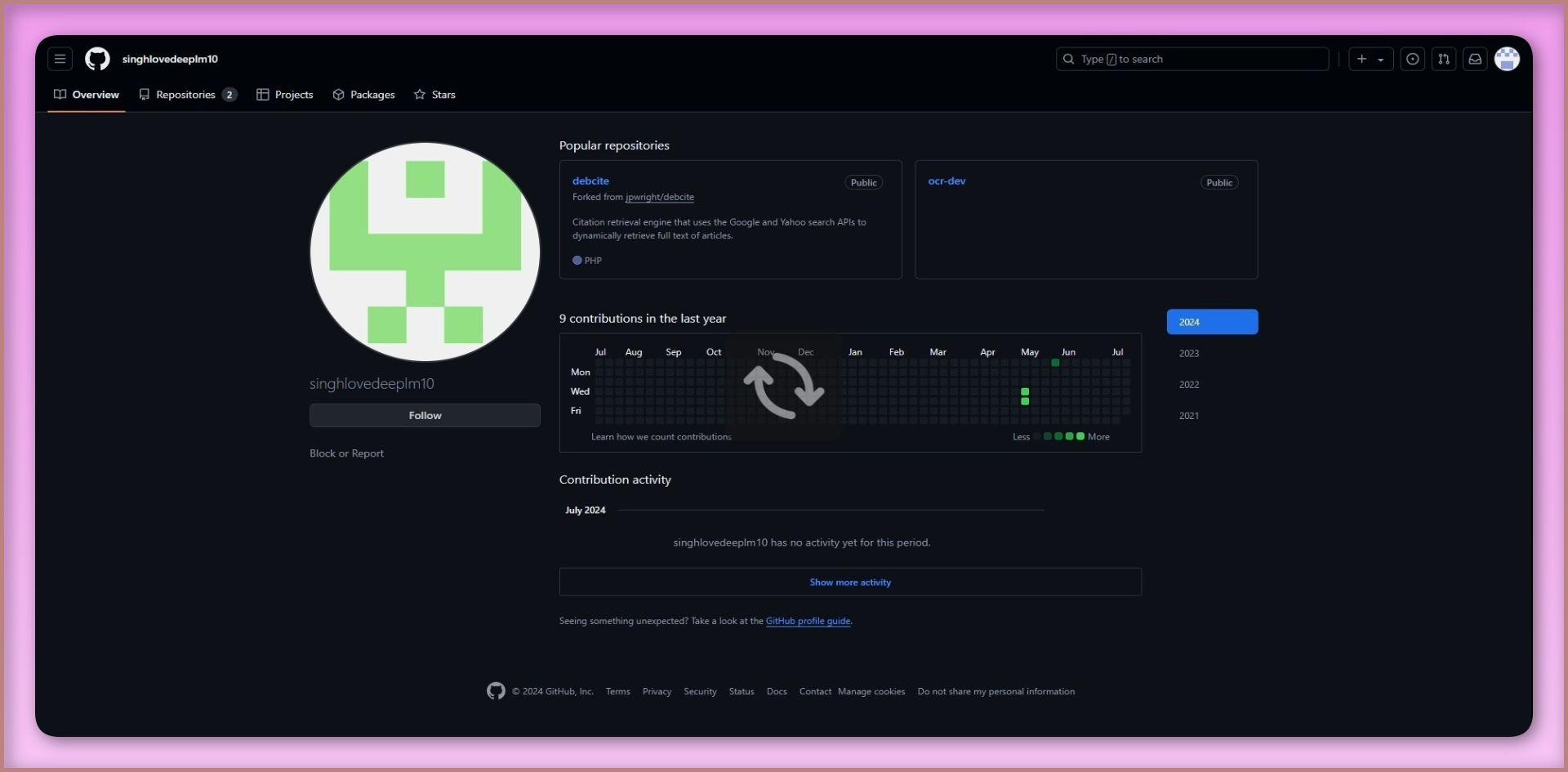Click the July 2024 activity heading
This screenshot has width=1568, height=772.
point(586,510)
